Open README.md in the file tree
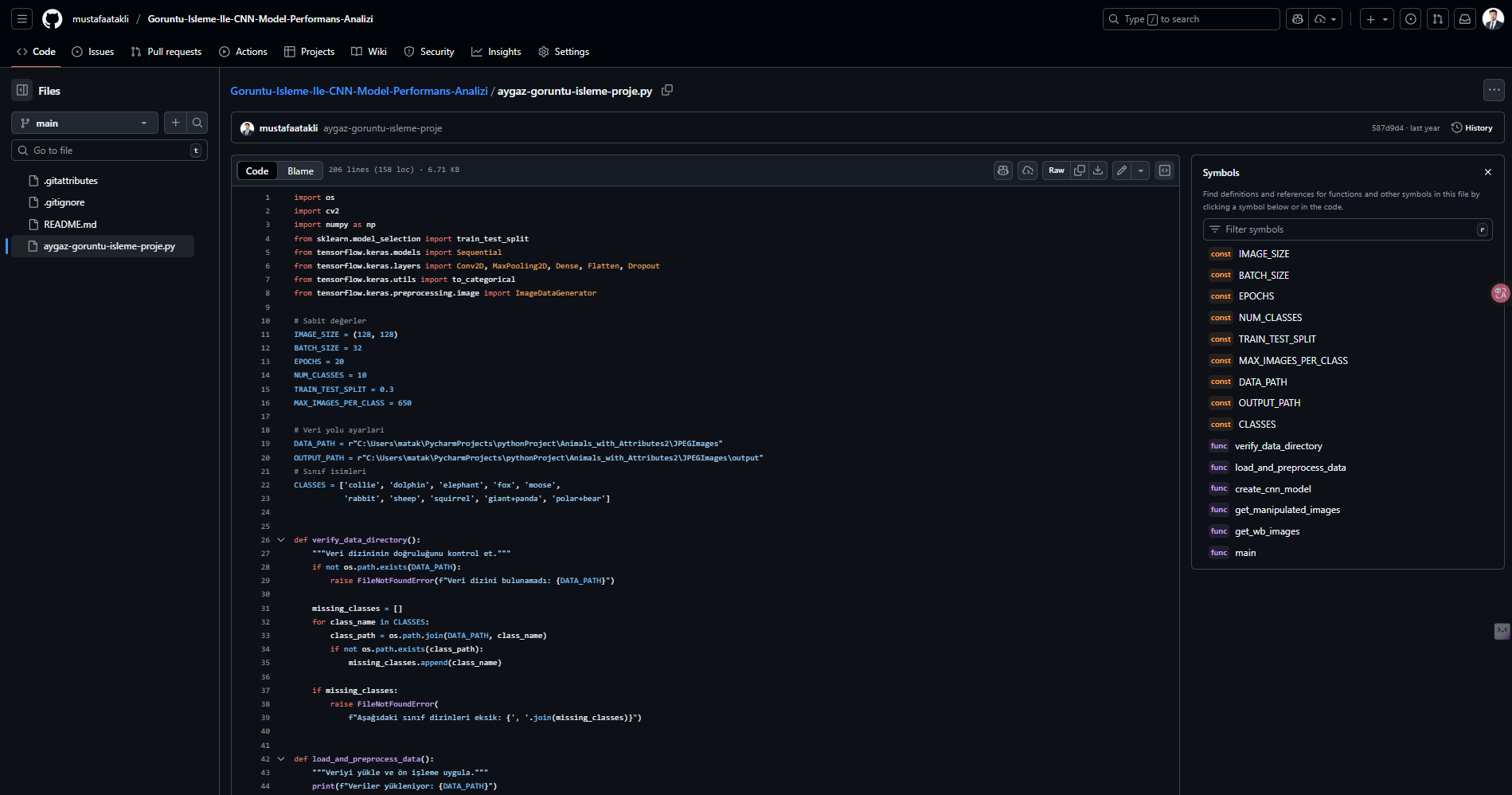Image resolution: width=1512 pixels, height=795 pixels. (x=70, y=225)
